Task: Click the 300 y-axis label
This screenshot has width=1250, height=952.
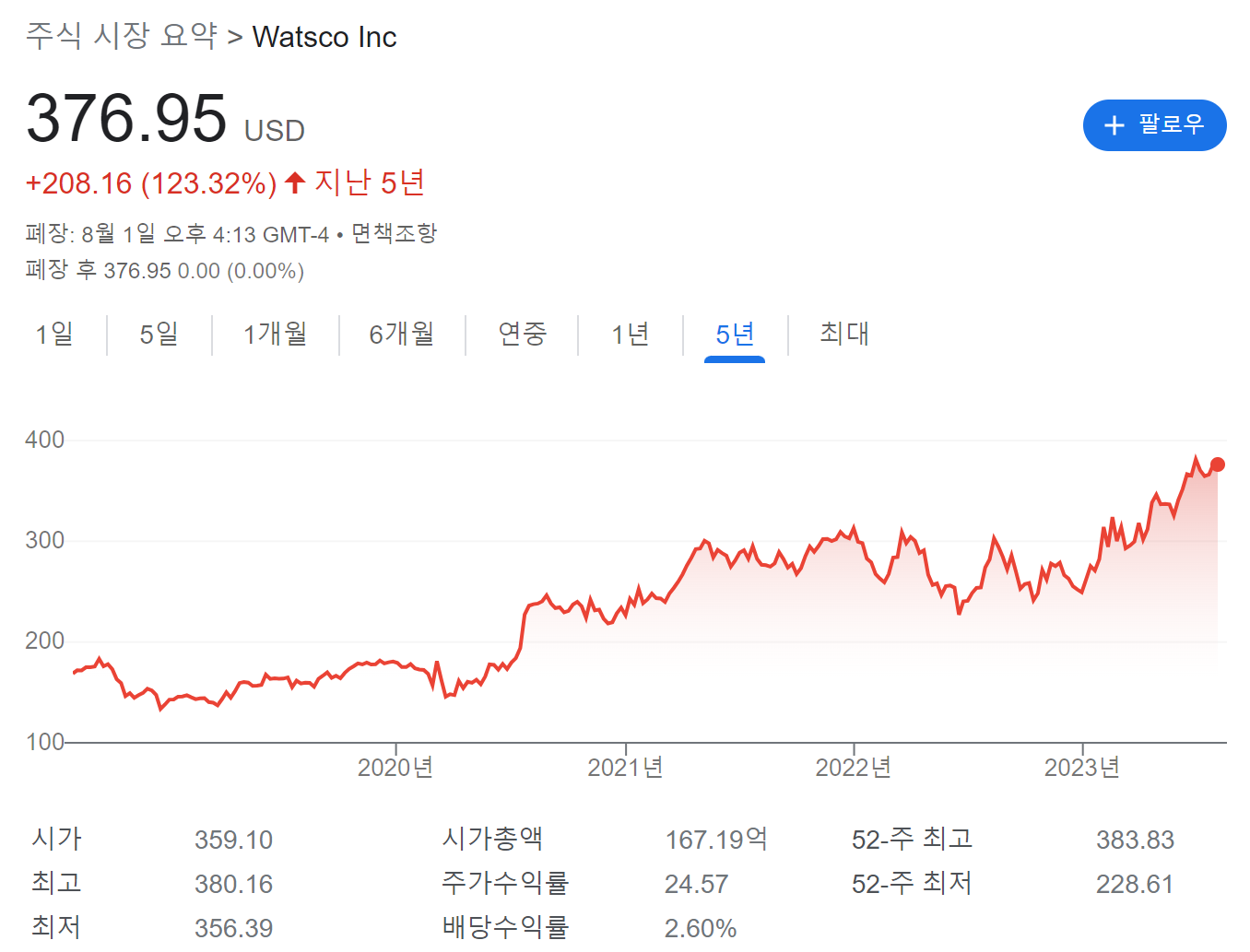Action: coord(44,540)
